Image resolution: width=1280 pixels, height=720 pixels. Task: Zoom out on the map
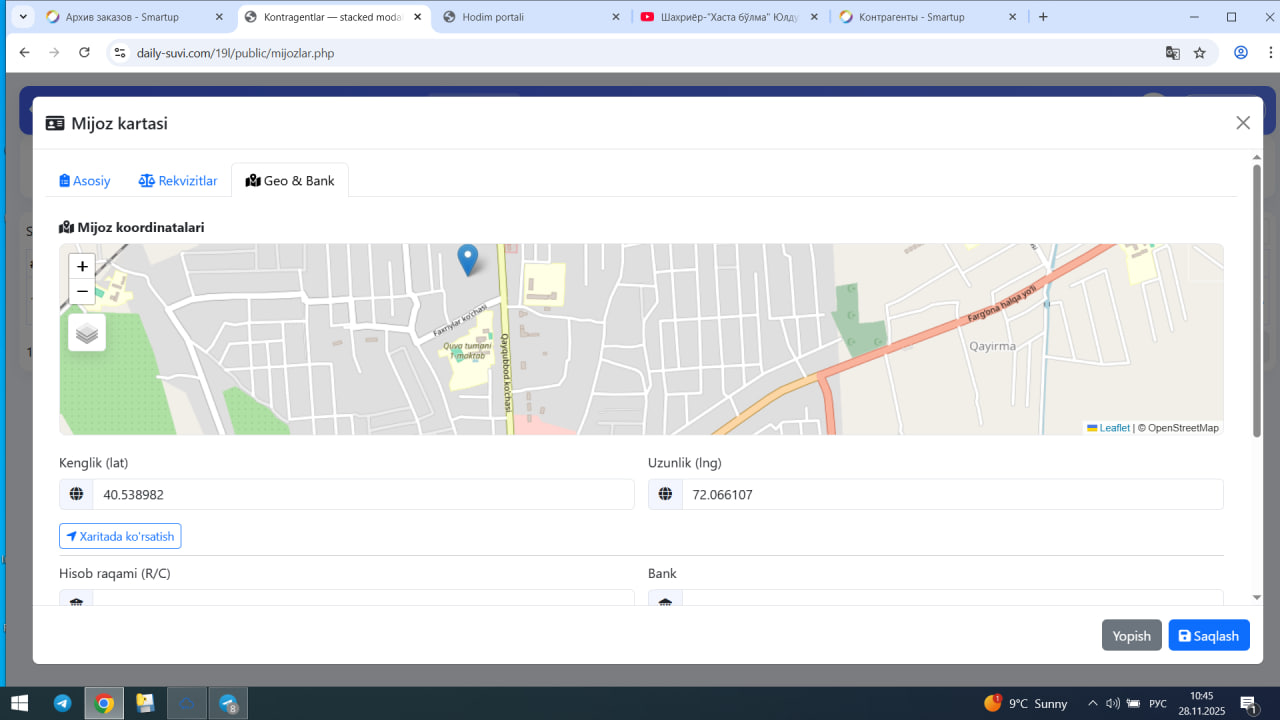click(x=82, y=292)
